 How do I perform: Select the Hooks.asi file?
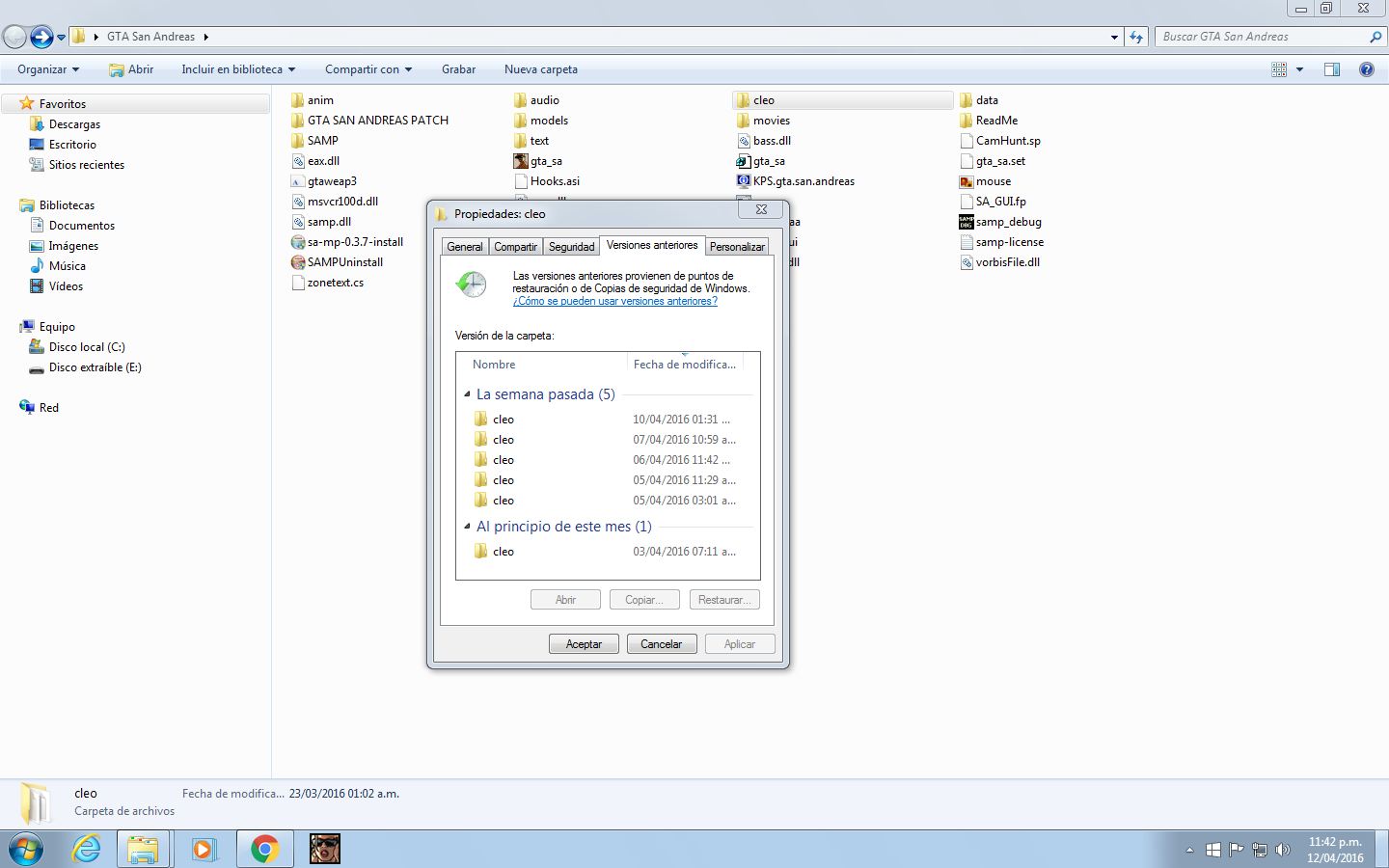click(547, 181)
